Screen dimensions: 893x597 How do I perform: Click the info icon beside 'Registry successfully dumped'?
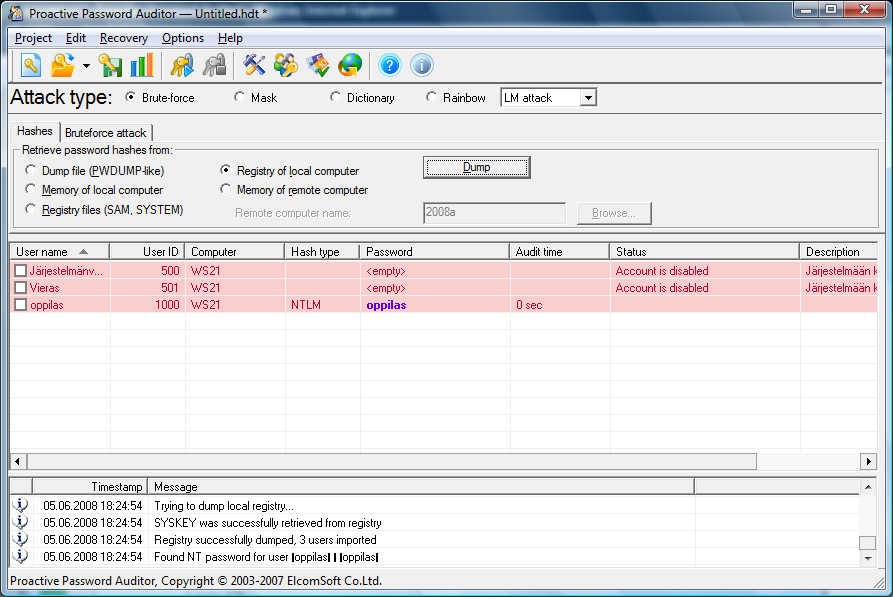[21, 539]
